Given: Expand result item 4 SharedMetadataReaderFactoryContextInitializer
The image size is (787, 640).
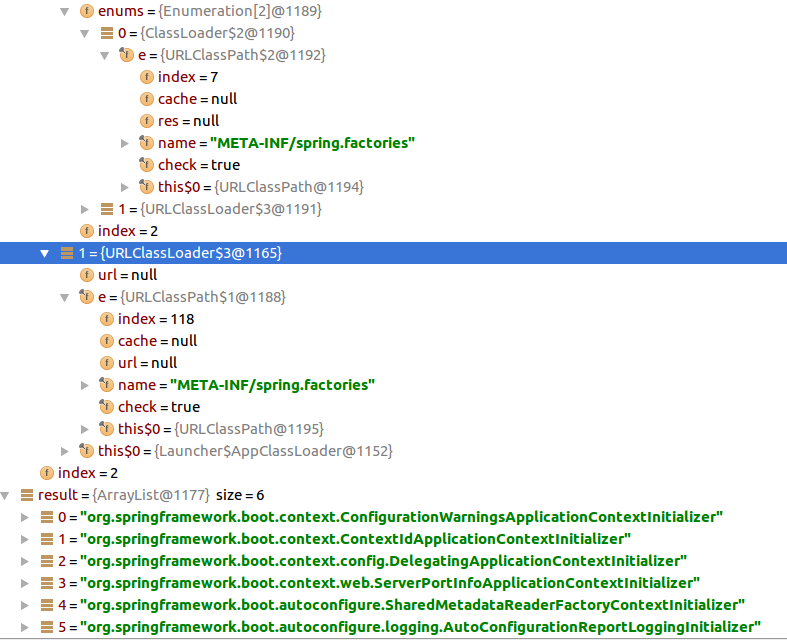Looking at the screenshot, I should 25,605.
